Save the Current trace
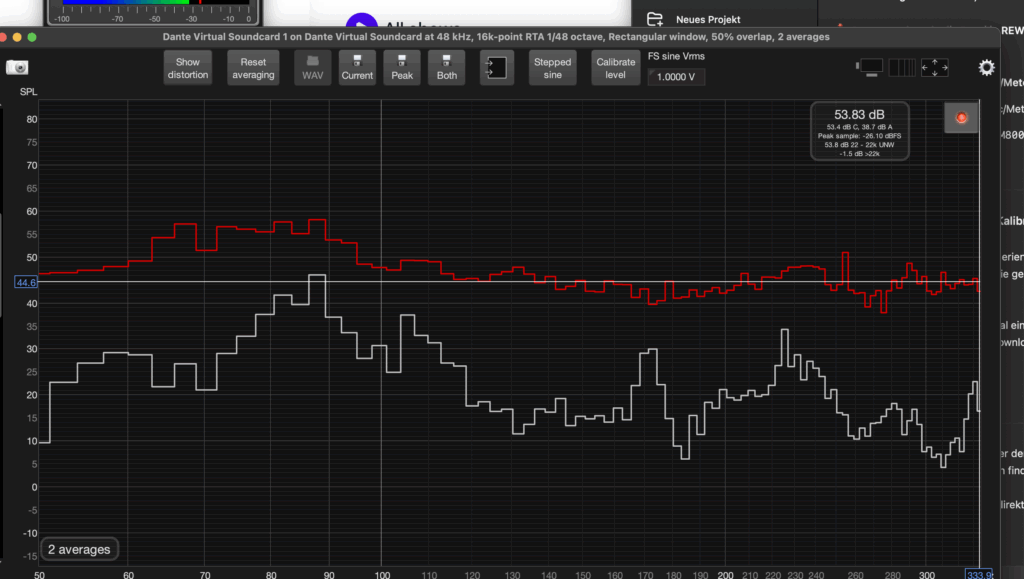Viewport: 1024px width, 579px height. (x=357, y=67)
